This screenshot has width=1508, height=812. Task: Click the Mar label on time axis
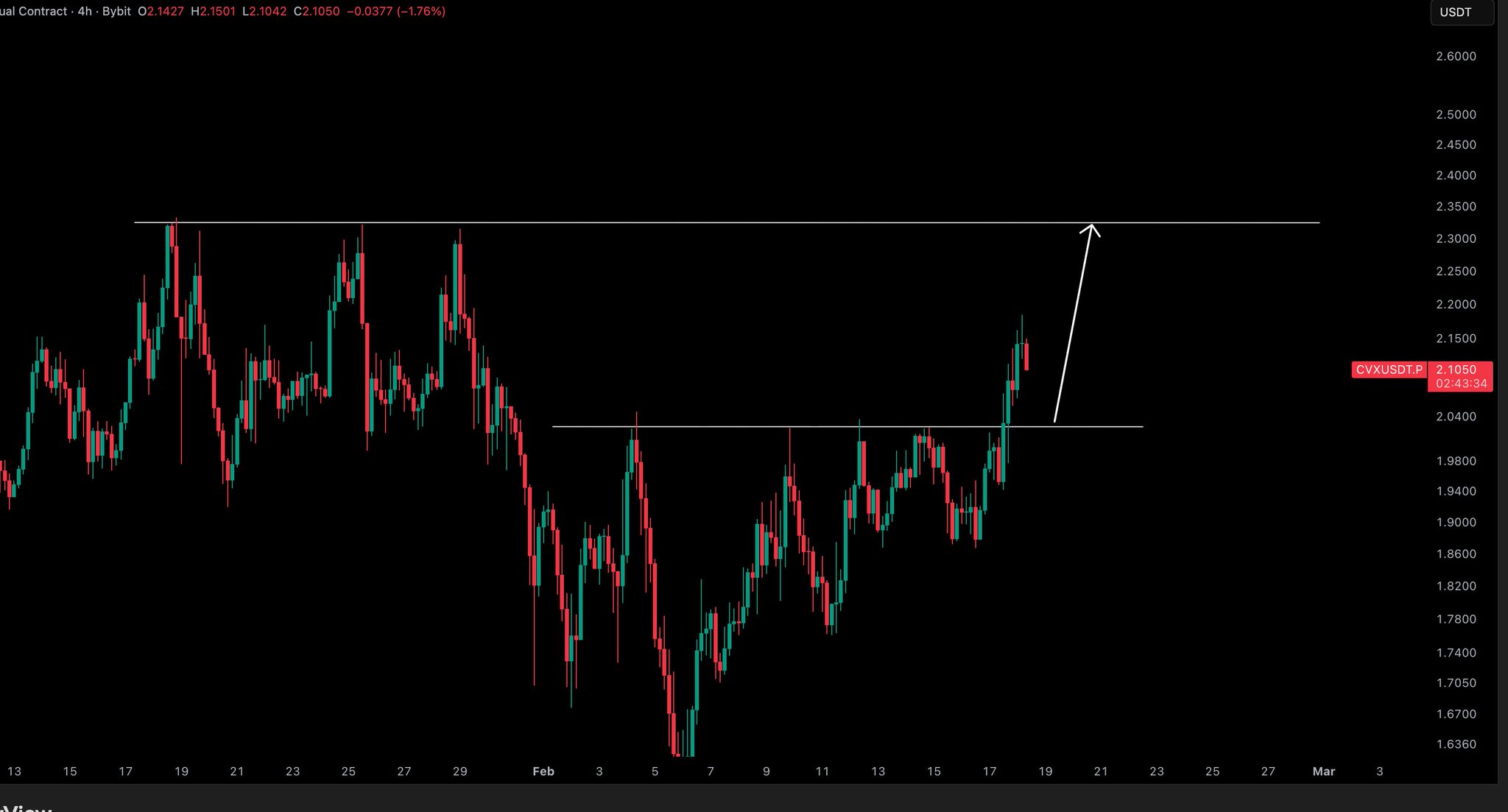1323,772
